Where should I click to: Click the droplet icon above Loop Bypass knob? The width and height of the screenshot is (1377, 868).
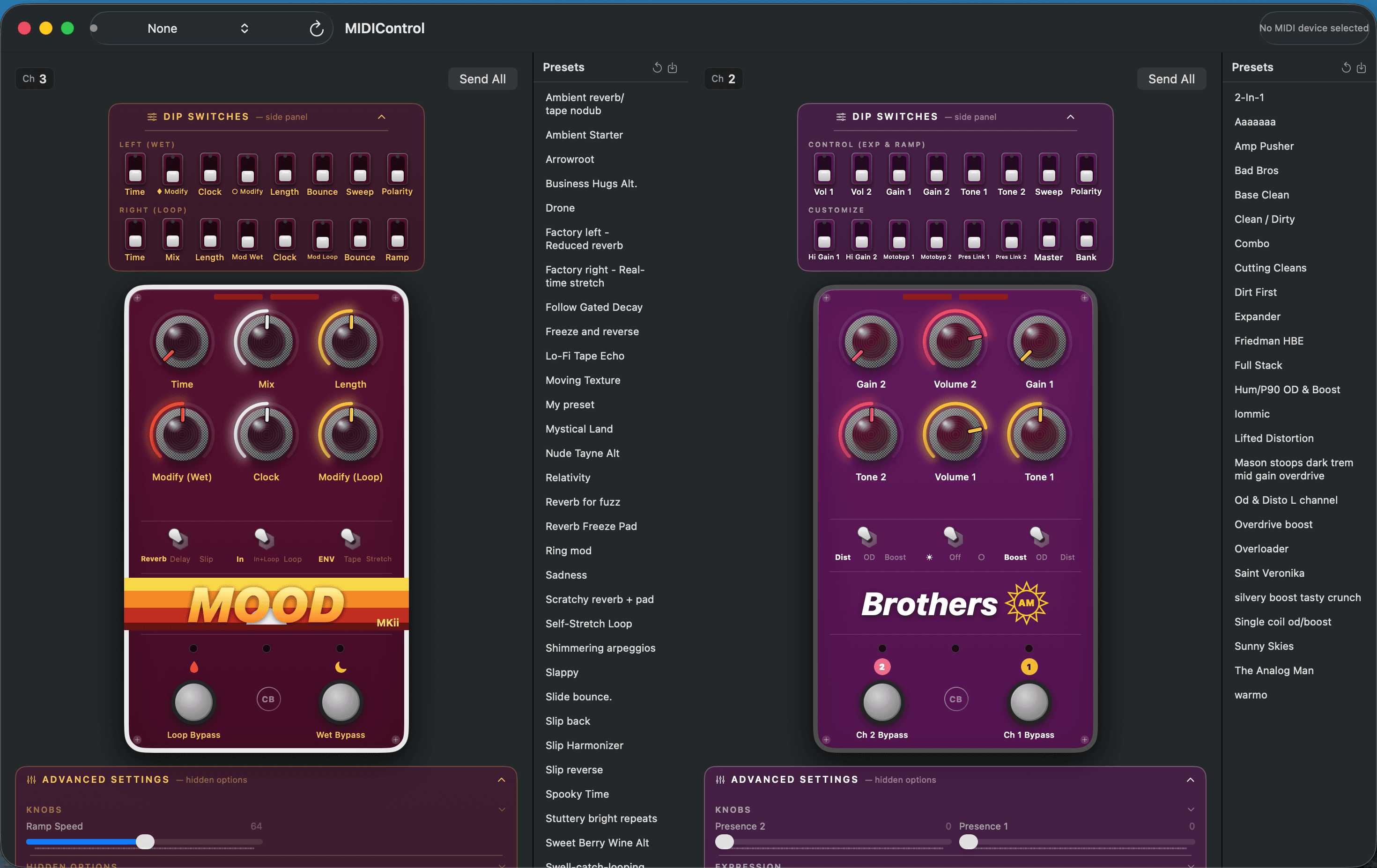coord(193,666)
